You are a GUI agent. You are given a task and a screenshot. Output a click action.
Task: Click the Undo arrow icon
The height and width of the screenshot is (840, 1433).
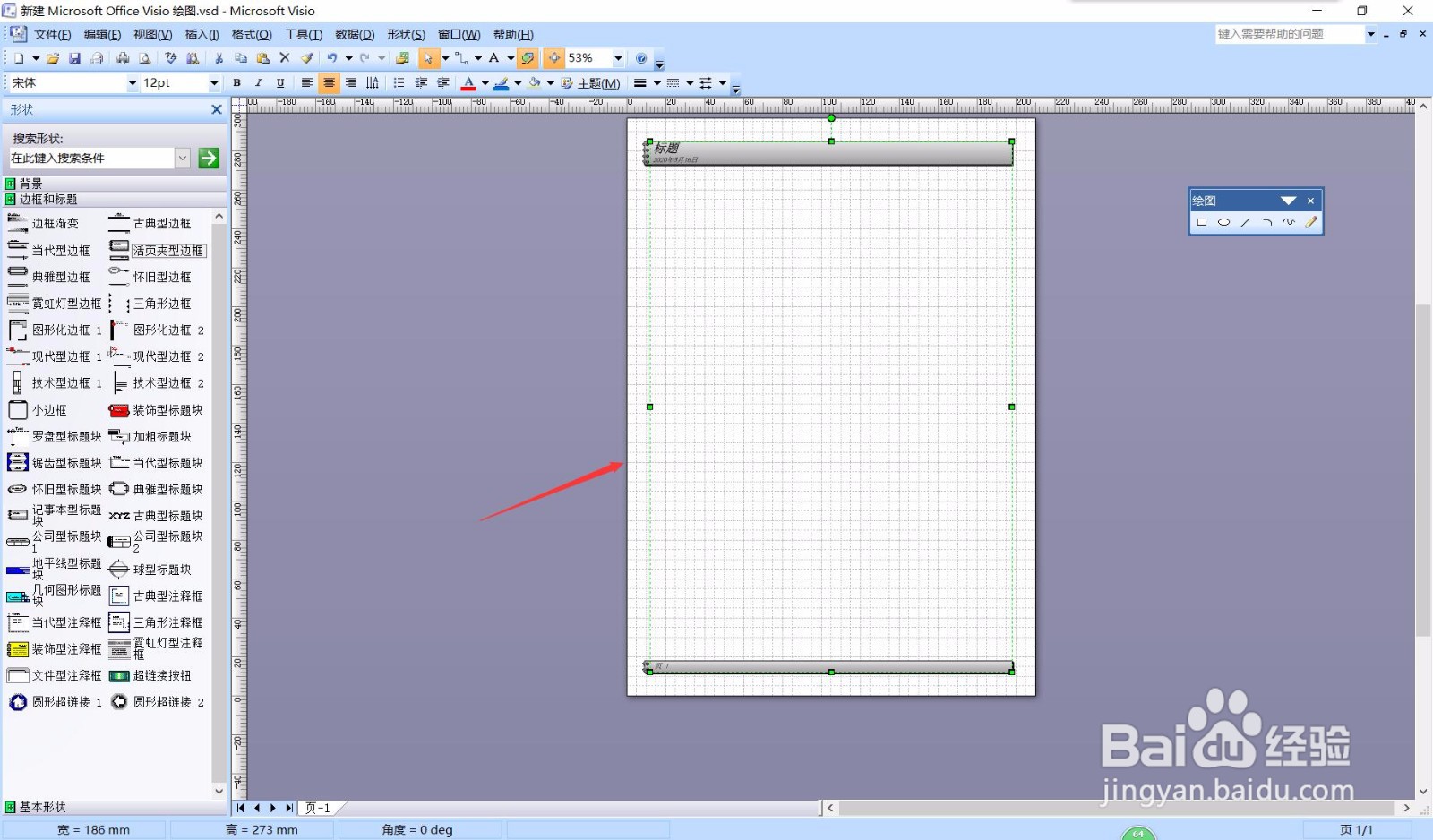(x=332, y=58)
